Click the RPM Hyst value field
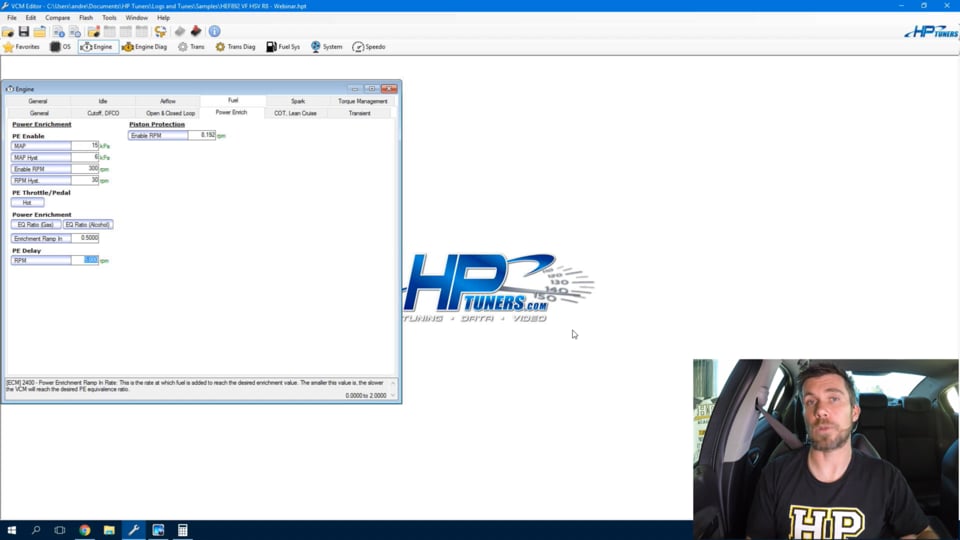Viewport: 960px width, 540px height. click(85, 181)
